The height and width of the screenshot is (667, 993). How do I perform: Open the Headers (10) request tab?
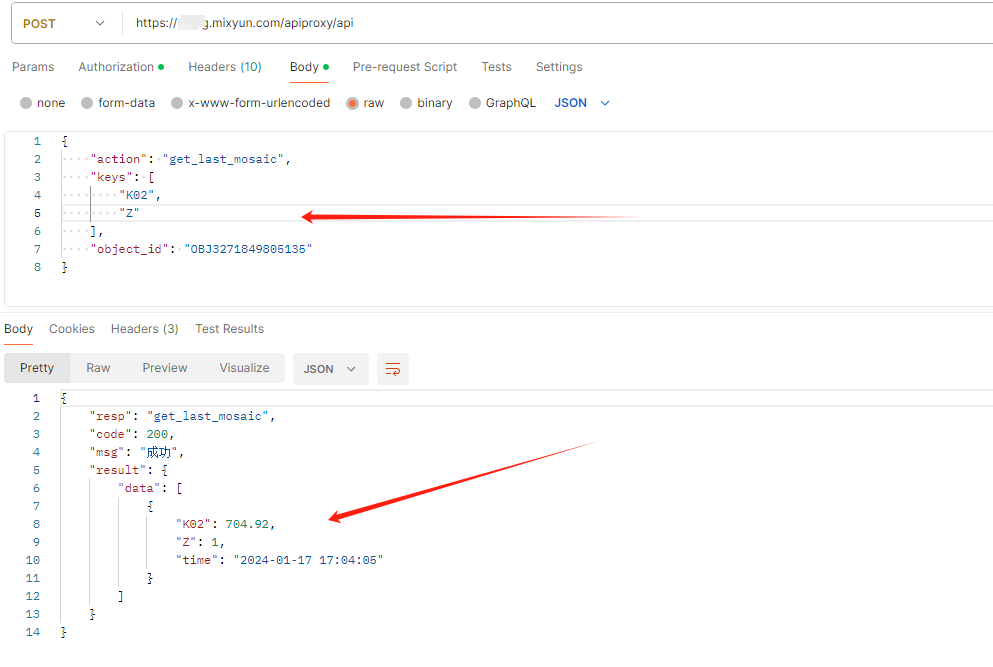coord(225,67)
